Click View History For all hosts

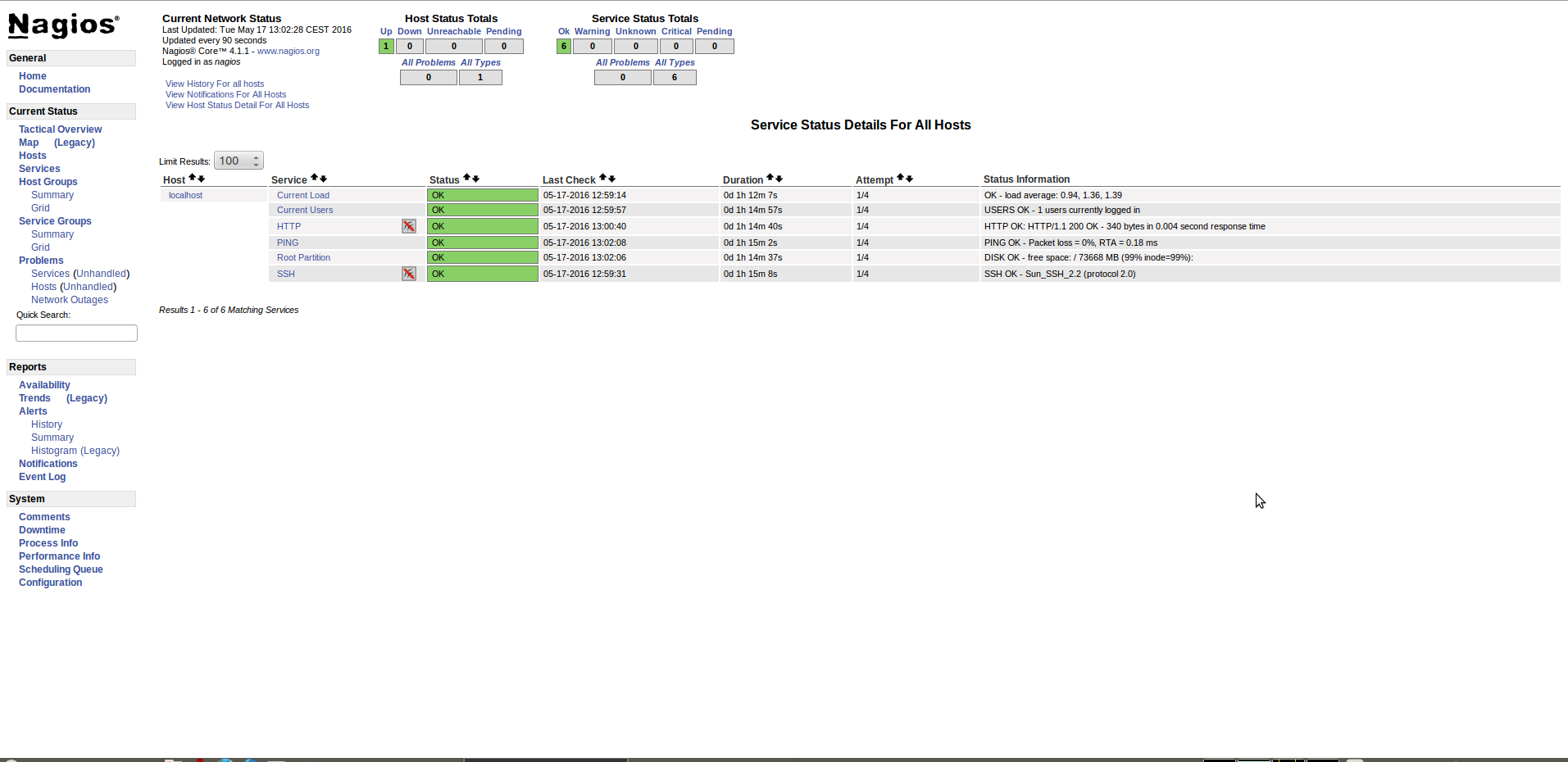tap(215, 84)
